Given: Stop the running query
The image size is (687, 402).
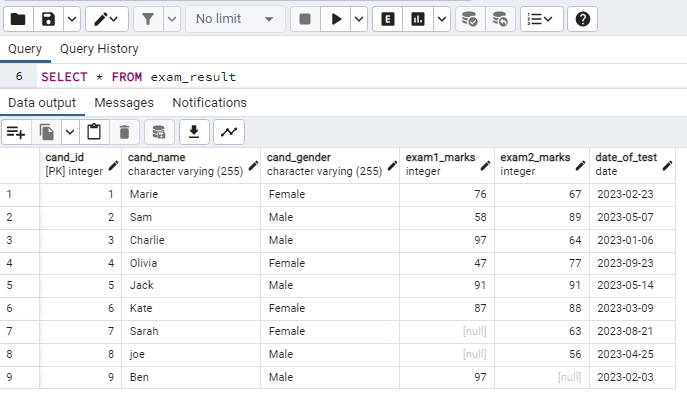Looking at the screenshot, I should coord(305,19).
